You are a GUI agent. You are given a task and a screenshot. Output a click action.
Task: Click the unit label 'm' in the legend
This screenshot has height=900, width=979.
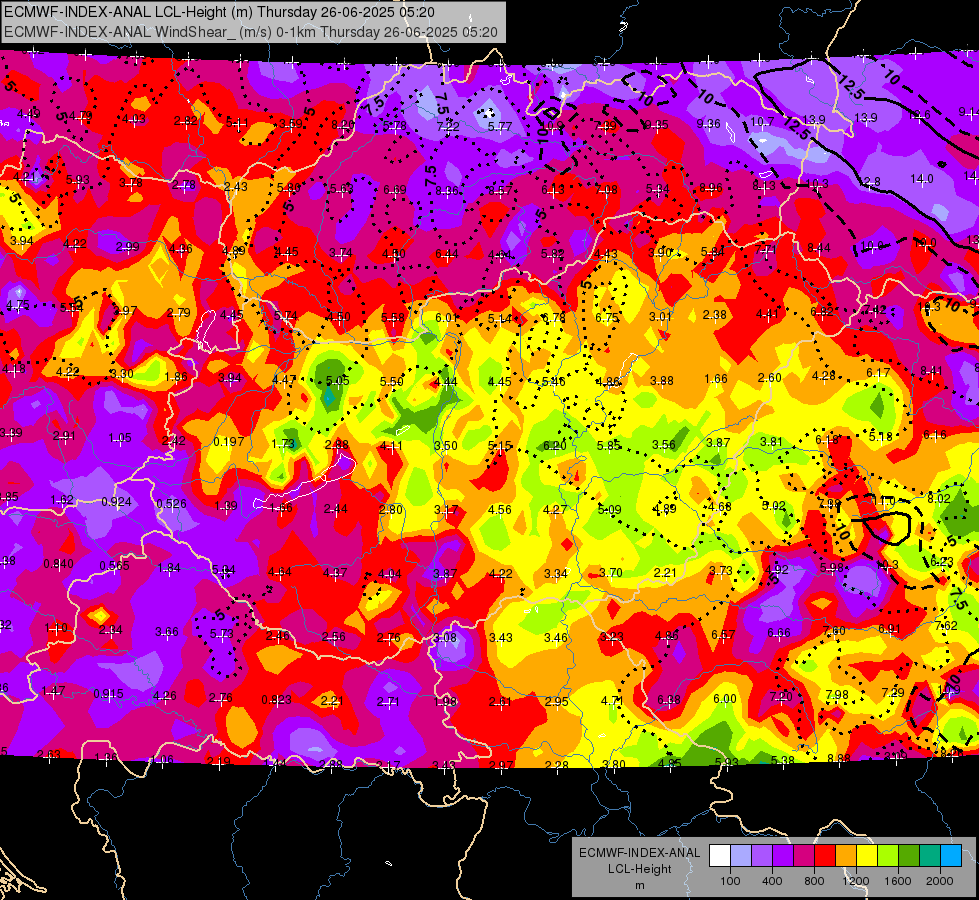click(x=639, y=885)
